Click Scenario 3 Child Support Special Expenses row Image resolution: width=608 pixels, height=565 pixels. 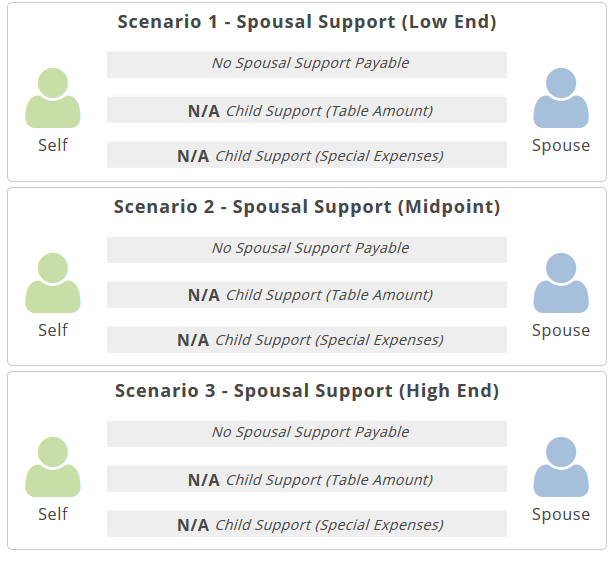[307, 524]
